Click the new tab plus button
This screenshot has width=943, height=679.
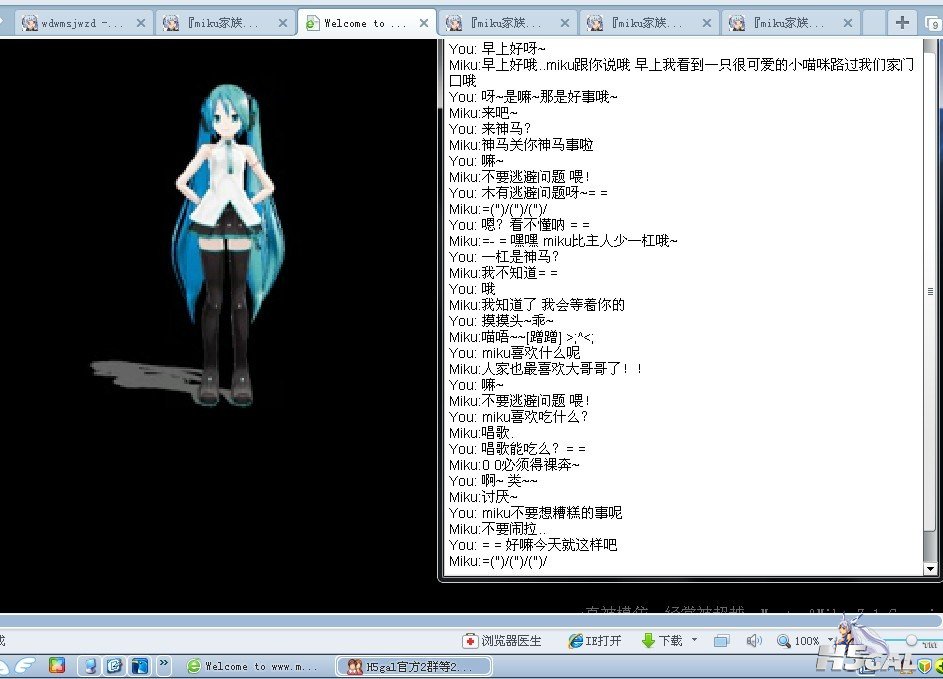pos(903,22)
